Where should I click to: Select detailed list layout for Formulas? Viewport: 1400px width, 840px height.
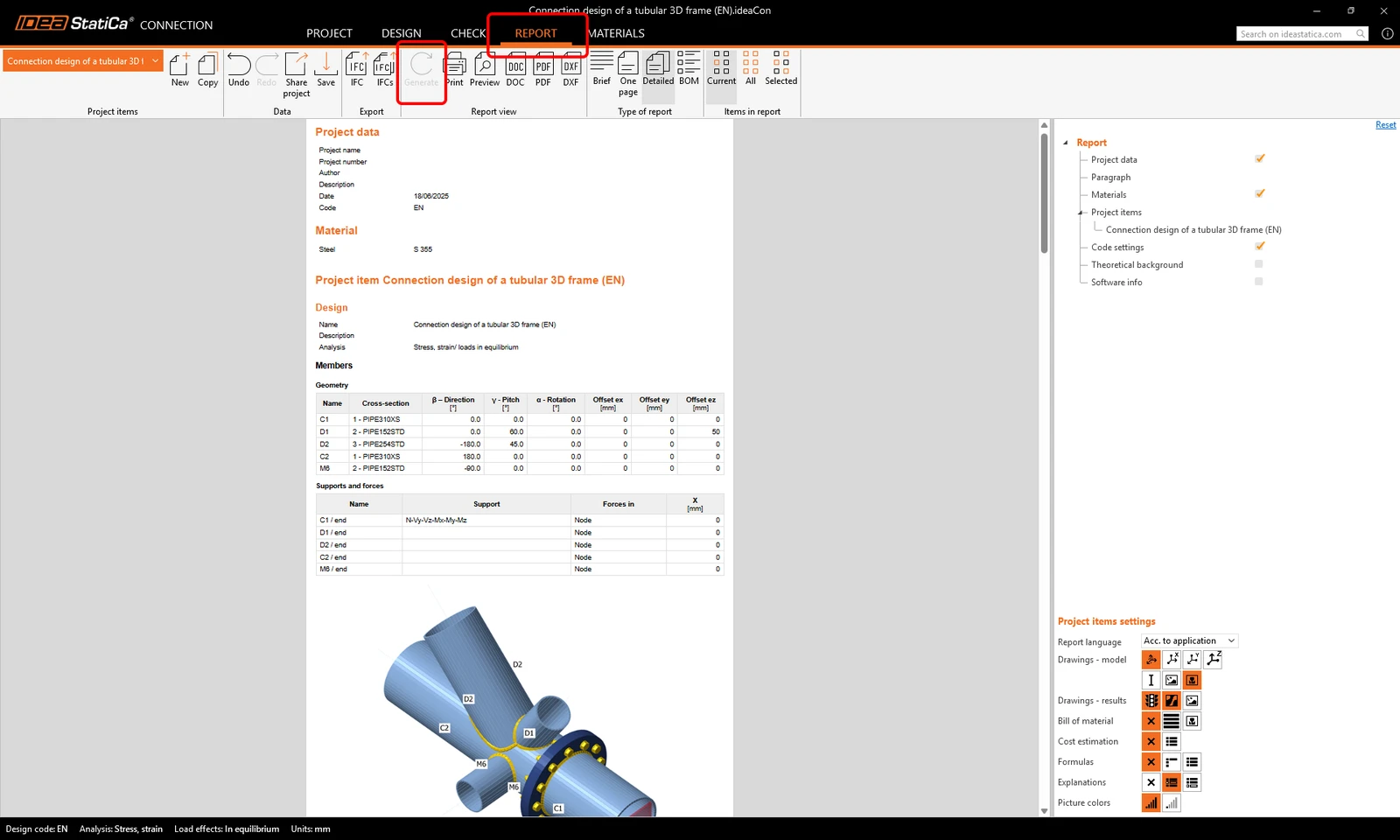(1192, 762)
